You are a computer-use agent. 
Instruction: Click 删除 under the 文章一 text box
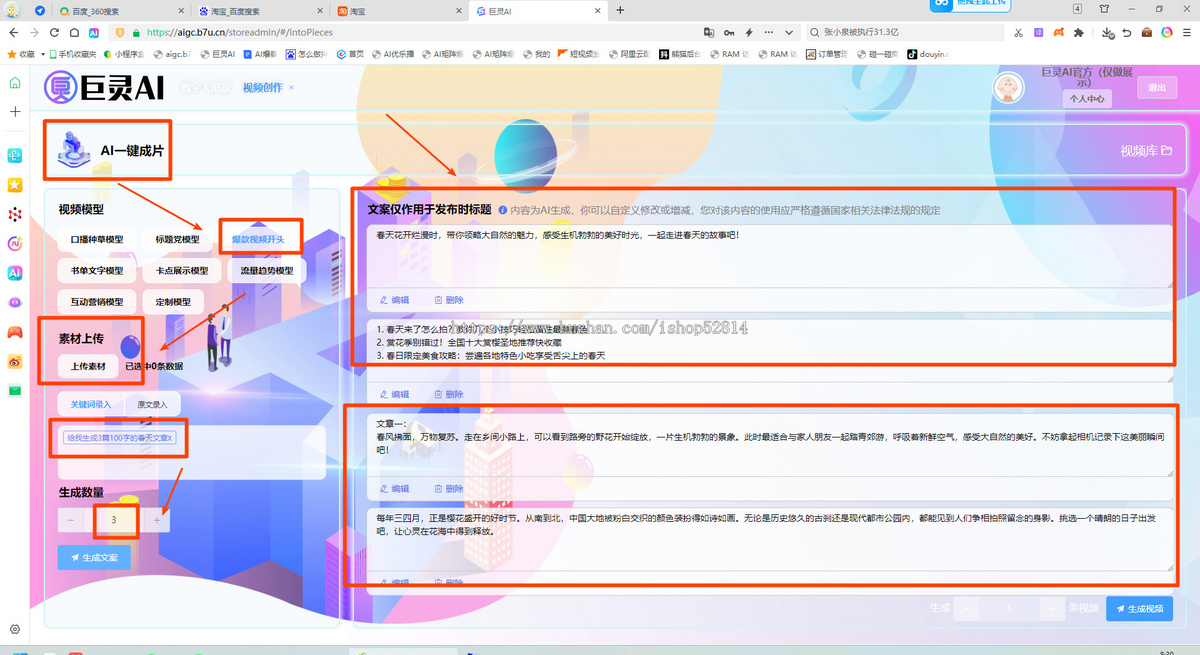pos(449,489)
